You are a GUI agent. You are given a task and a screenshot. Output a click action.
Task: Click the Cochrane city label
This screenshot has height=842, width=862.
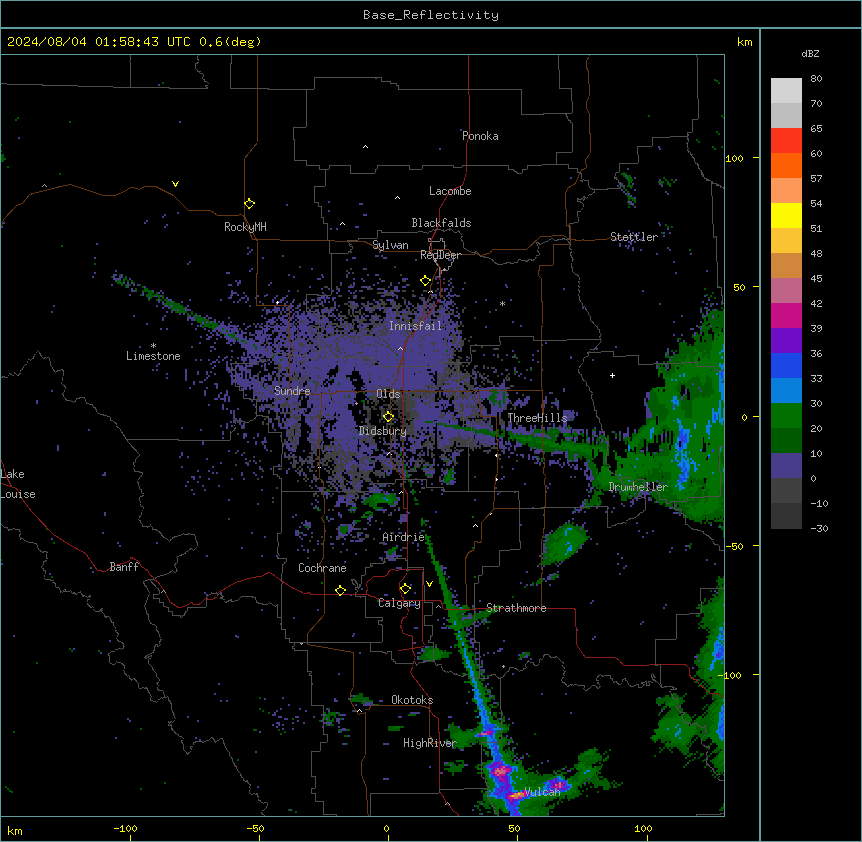[x=322, y=568]
